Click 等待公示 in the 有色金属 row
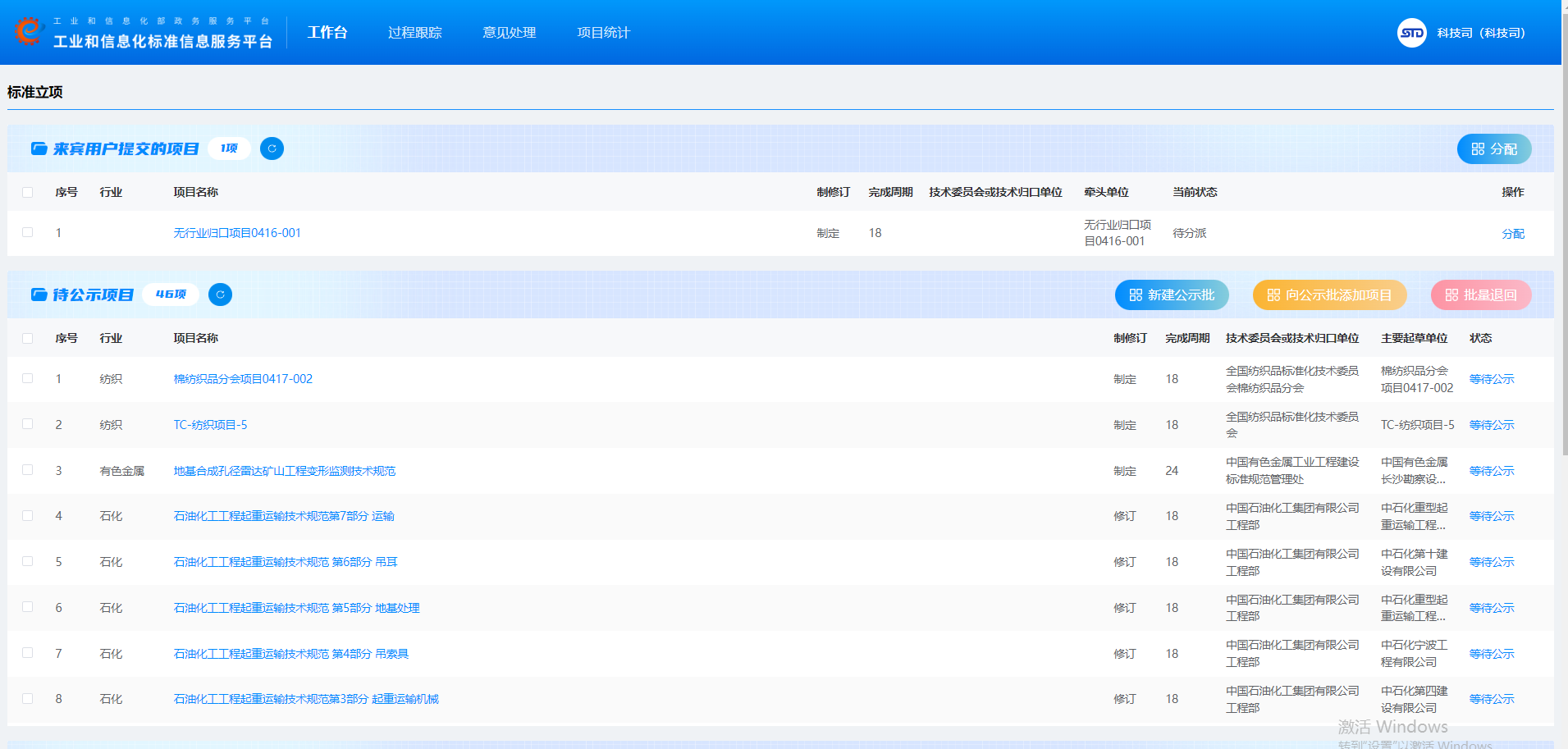Image resolution: width=1568 pixels, height=749 pixels. click(1492, 471)
